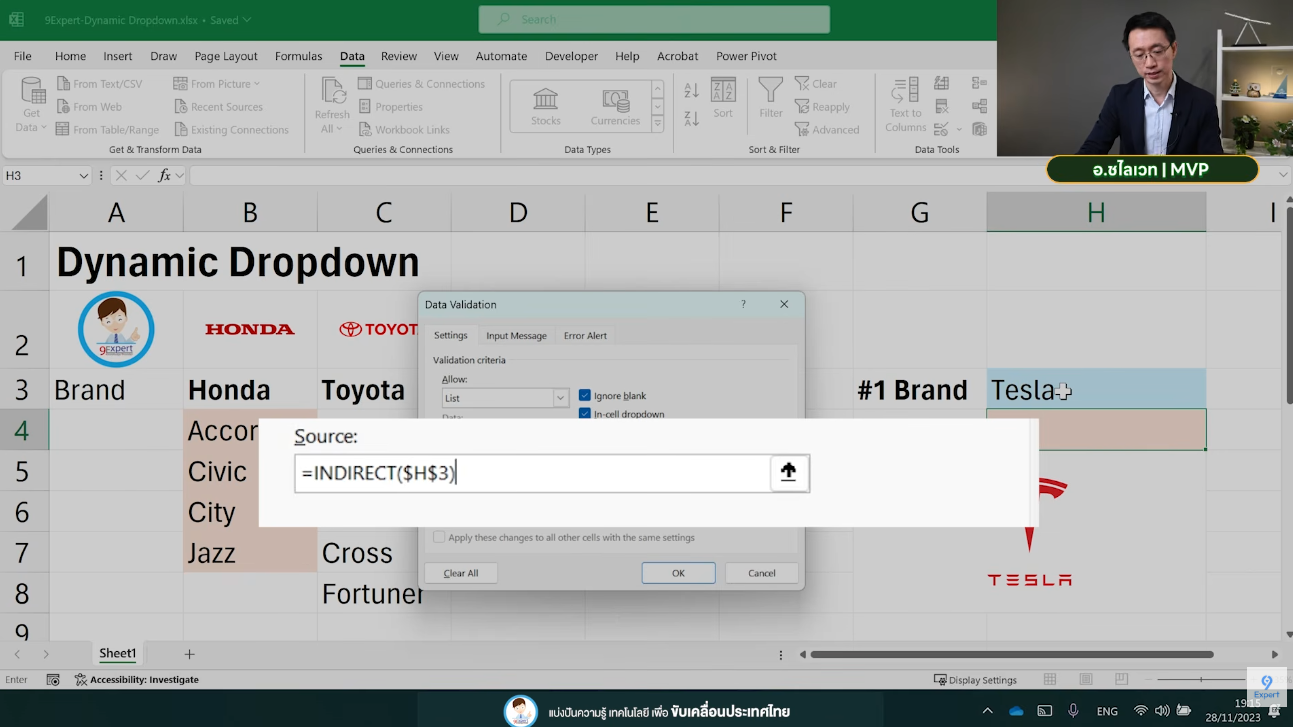Screen dimensions: 1293x727
Task: Collapse dialog with the Source range selector
Action: (789, 473)
